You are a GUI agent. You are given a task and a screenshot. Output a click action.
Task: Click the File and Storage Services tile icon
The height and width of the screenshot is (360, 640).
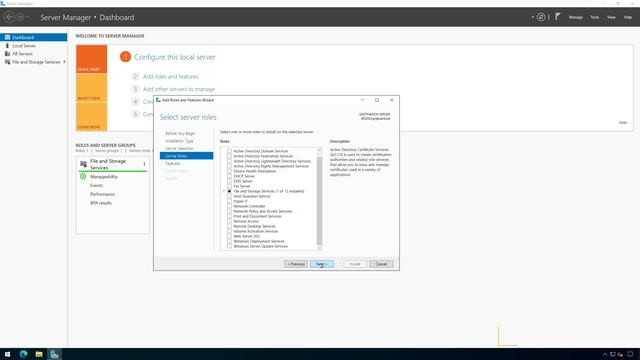83,164
